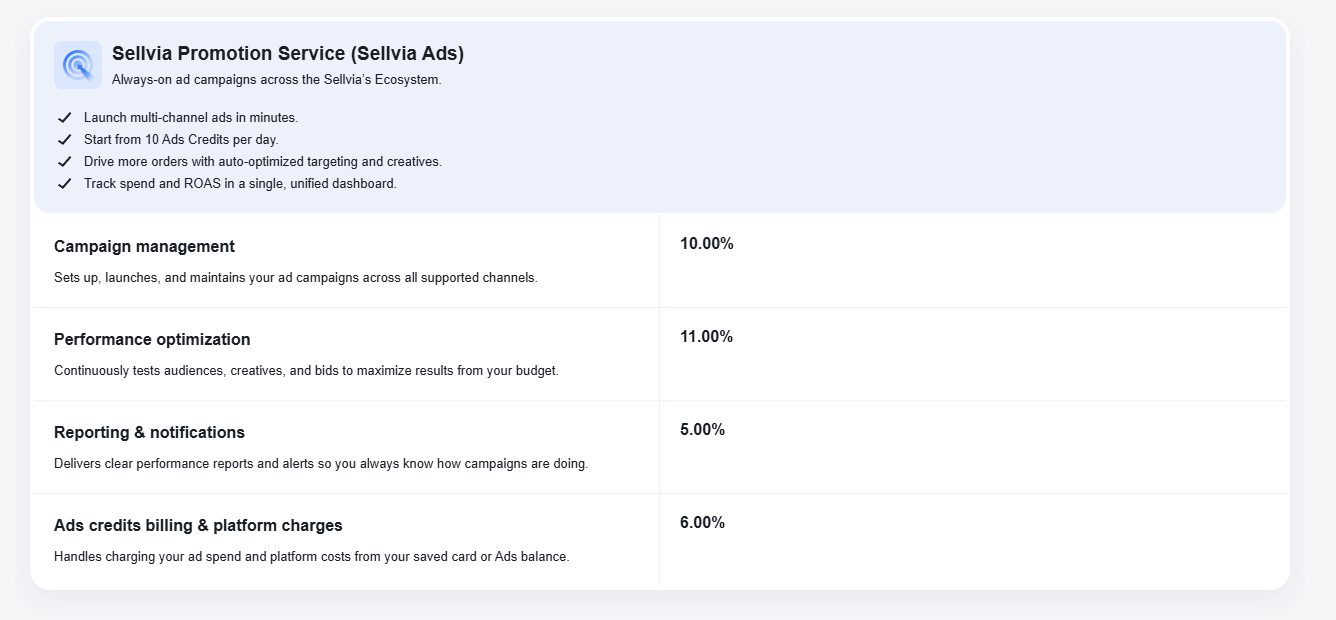Image resolution: width=1336 pixels, height=620 pixels.
Task: Click checkmark next to "Start from 10 Ads Credits"
Action: [x=65, y=140]
